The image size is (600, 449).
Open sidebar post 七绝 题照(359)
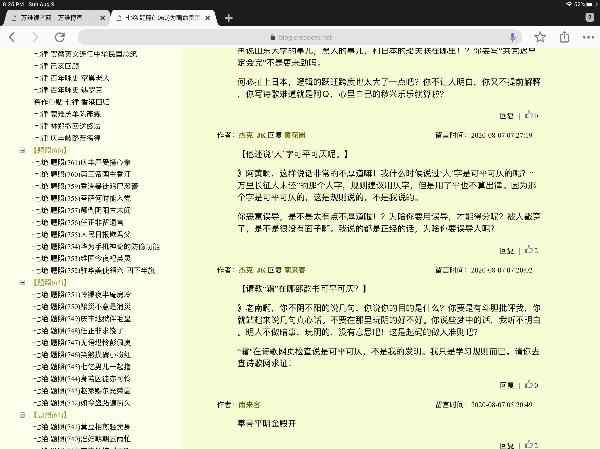(x=86, y=186)
